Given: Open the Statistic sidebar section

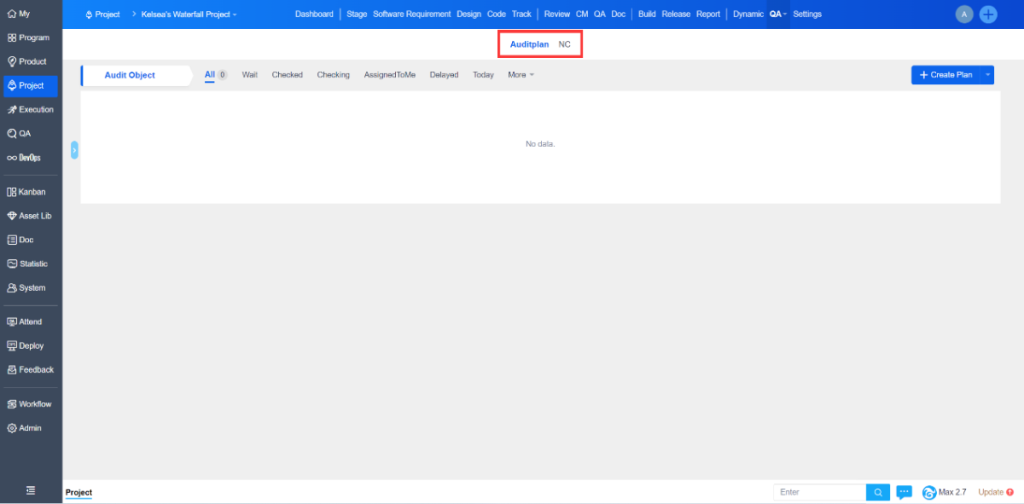Looking at the screenshot, I should click(31, 263).
